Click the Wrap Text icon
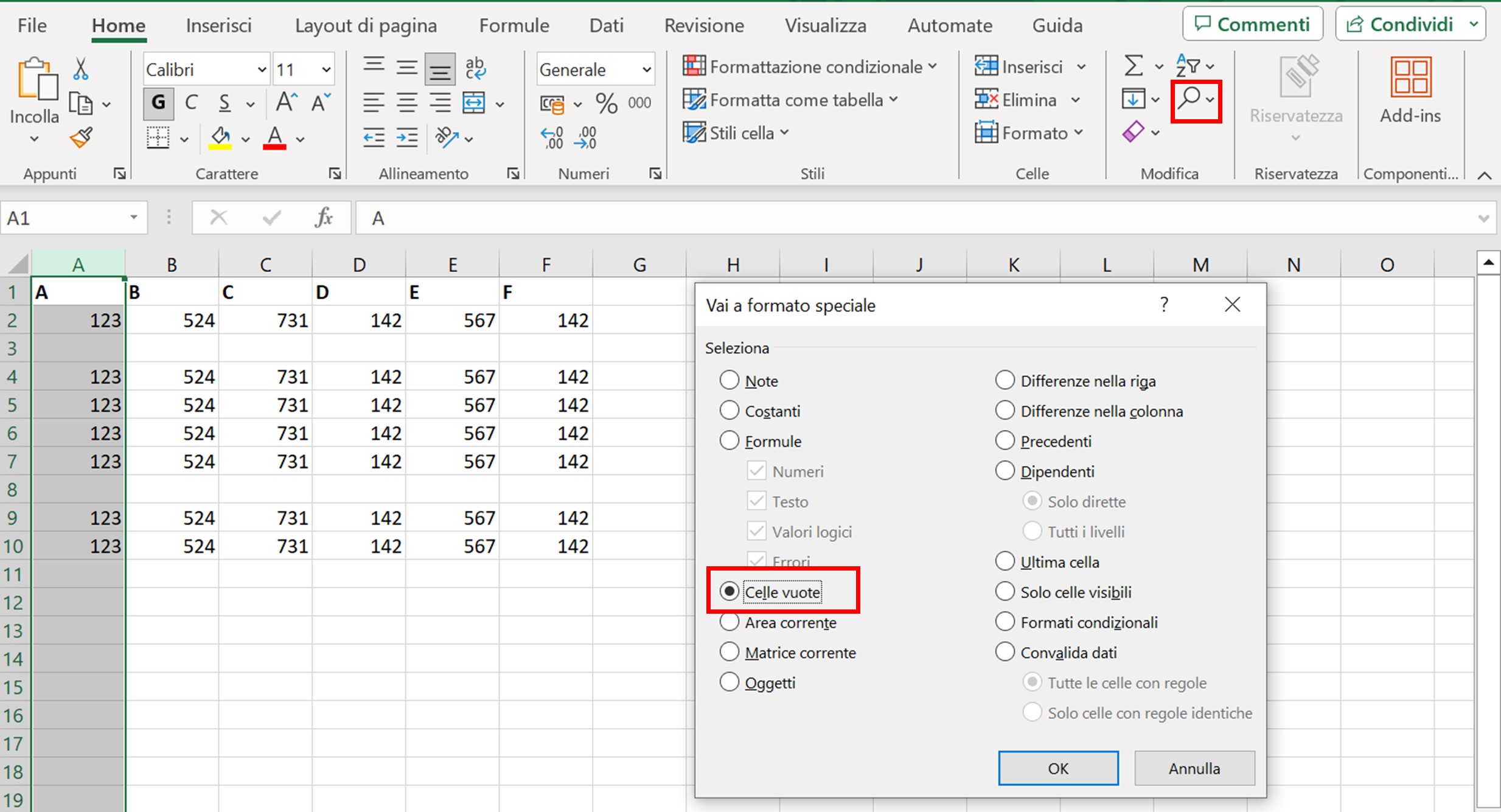This screenshot has width=1501, height=812. click(475, 68)
